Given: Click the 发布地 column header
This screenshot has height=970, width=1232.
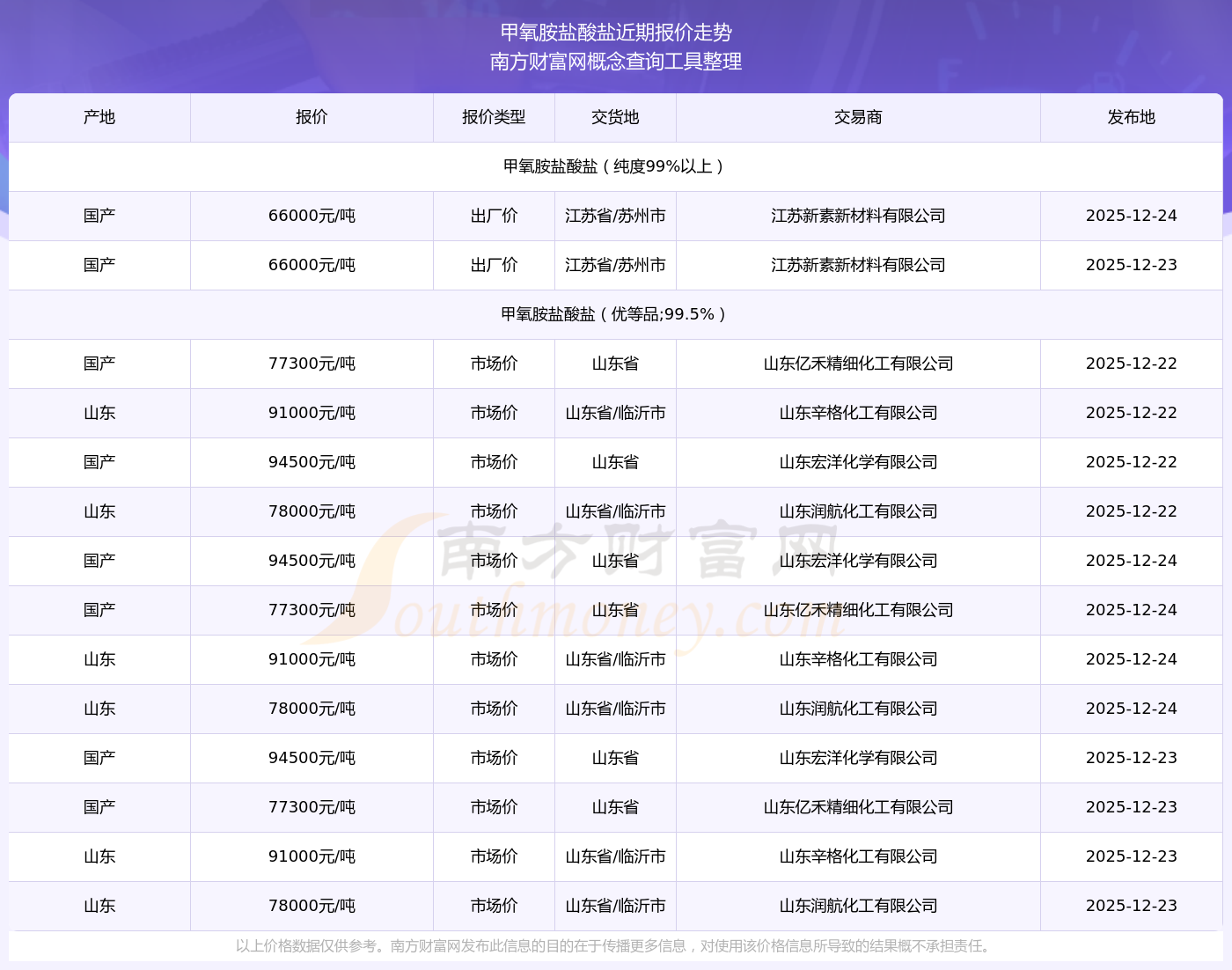Looking at the screenshot, I should pos(1131,117).
